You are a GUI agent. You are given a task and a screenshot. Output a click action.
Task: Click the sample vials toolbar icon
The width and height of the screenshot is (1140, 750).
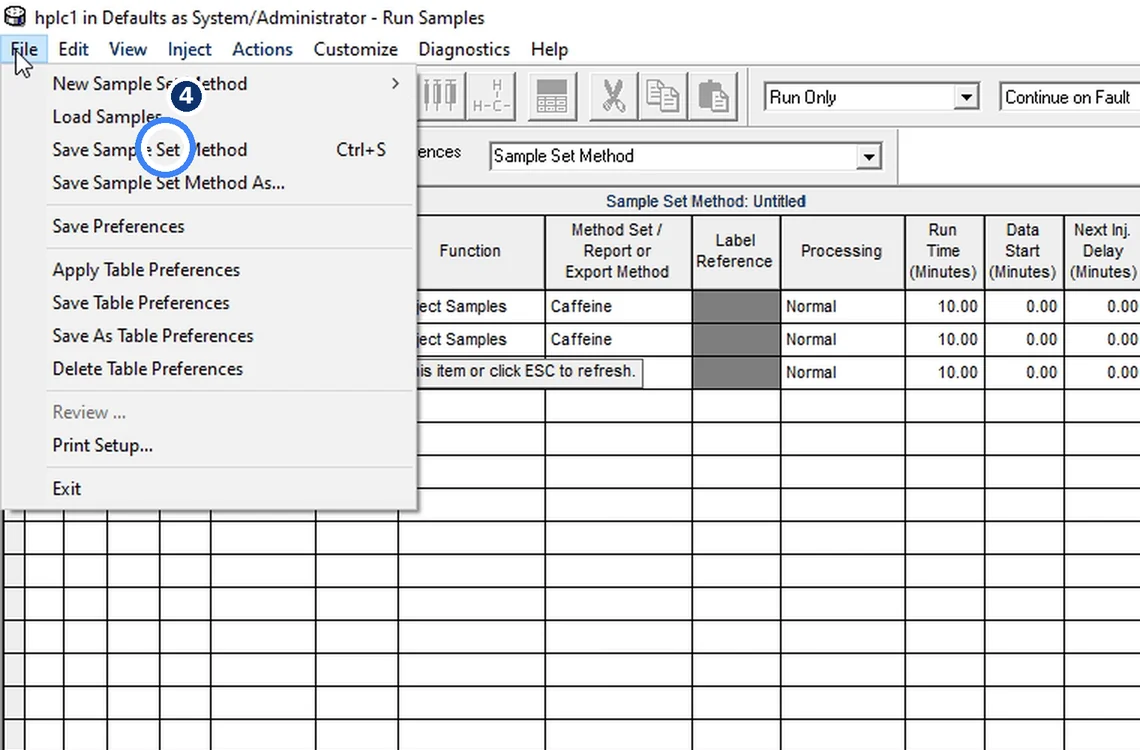pyautogui.click(x=441, y=96)
